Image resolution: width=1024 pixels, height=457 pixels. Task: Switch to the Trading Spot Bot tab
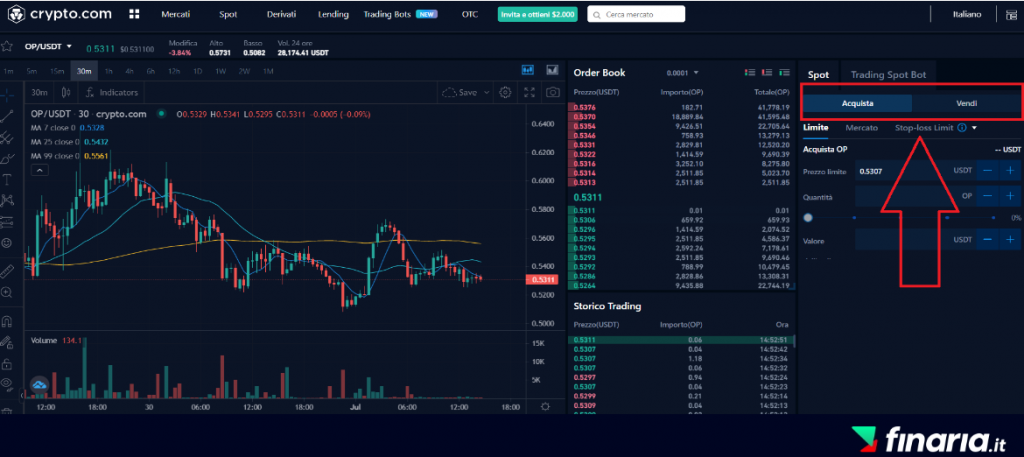coord(888,74)
